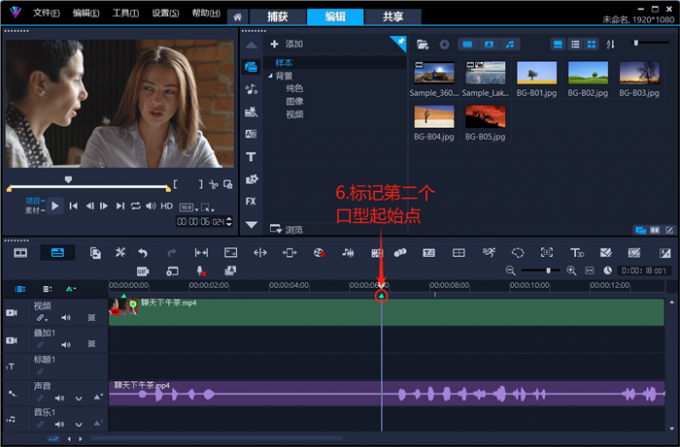Open the Sound library panel
Screen dimensions: 680x447
tap(251, 89)
